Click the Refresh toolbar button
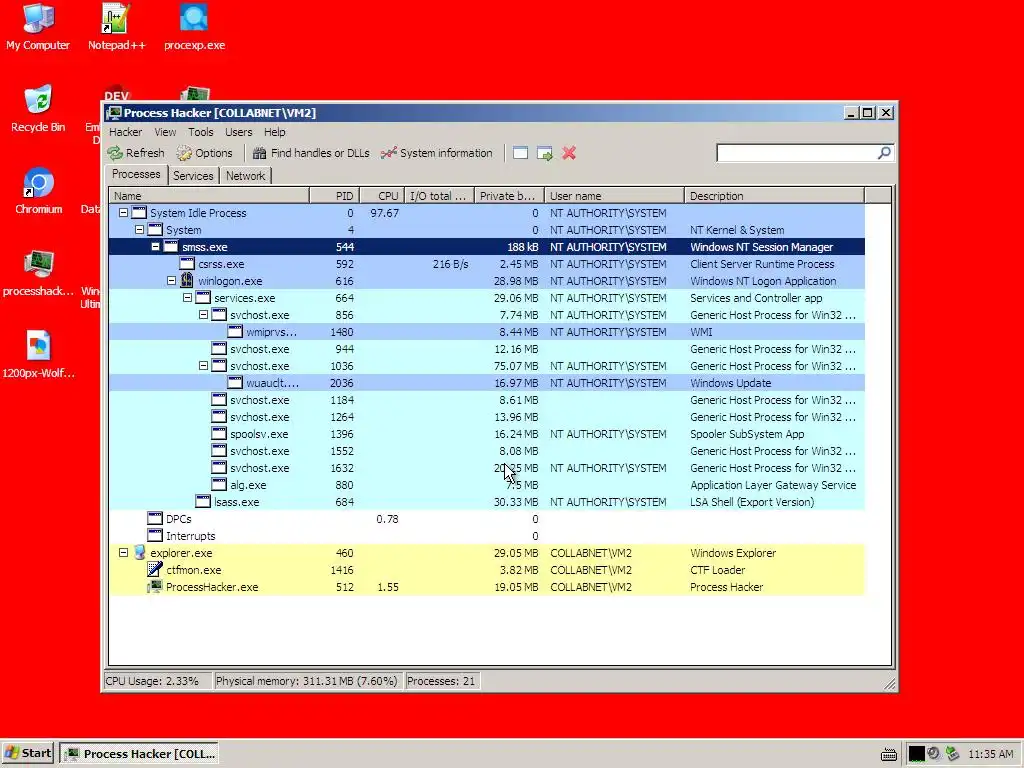 click(136, 153)
